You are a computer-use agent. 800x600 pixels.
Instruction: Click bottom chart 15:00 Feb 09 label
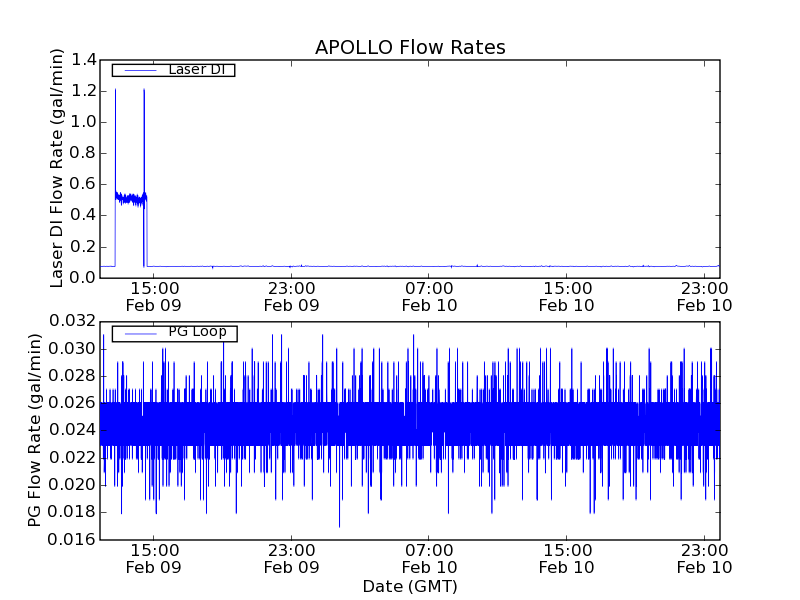click(x=154, y=559)
